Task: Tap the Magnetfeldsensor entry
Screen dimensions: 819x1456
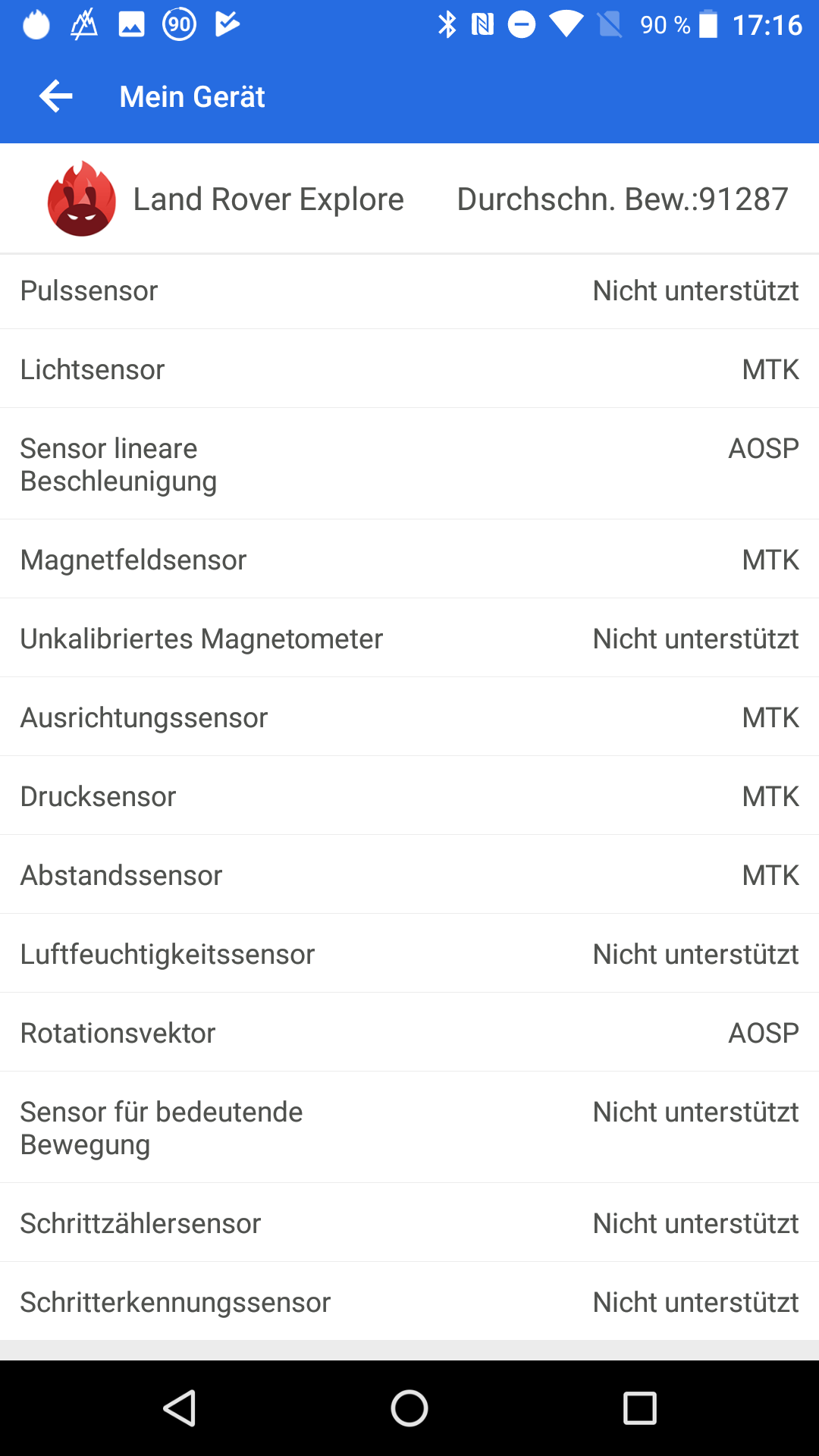Action: pos(409,560)
